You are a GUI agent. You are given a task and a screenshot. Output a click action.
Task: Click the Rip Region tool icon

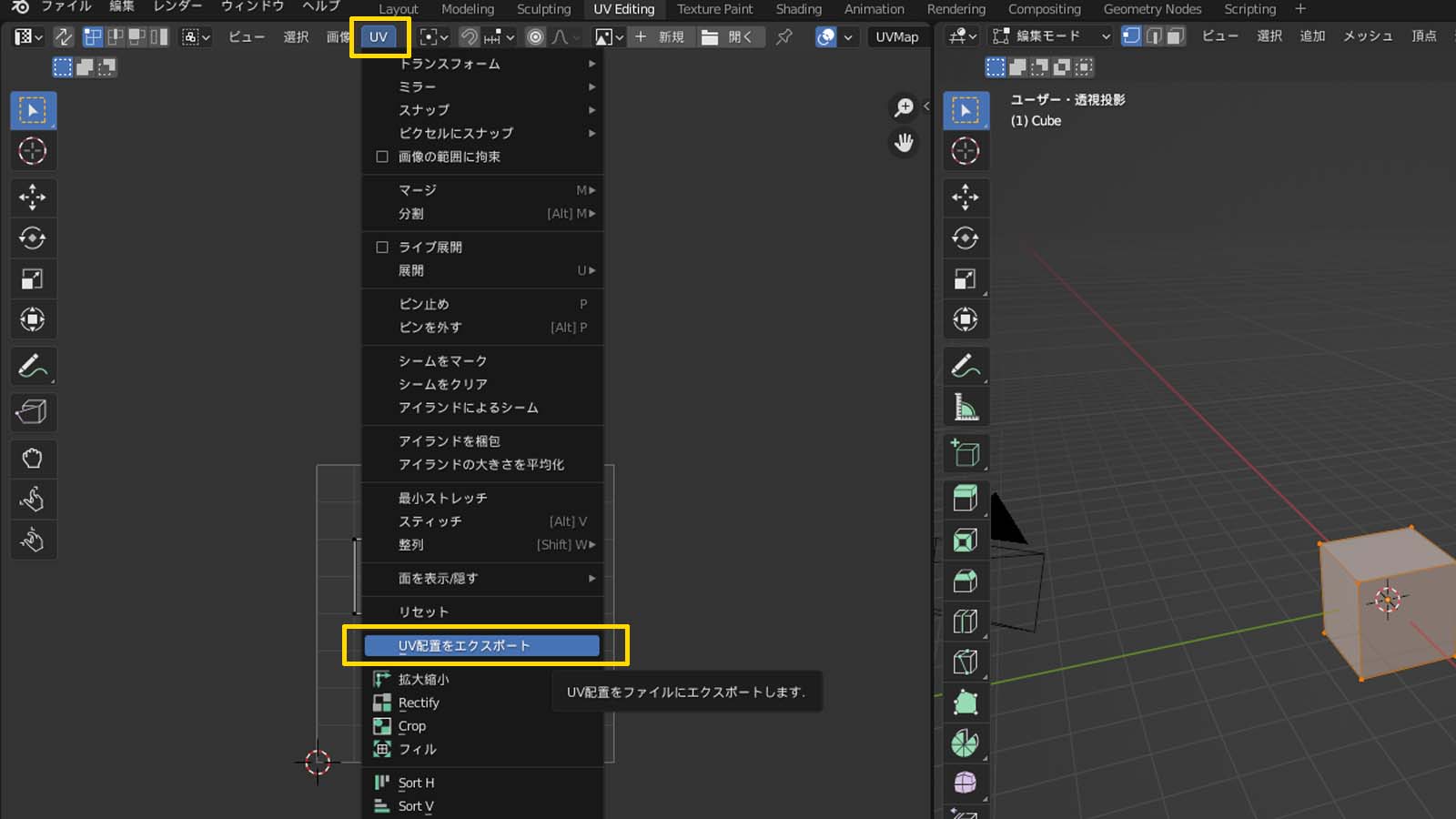[33, 411]
